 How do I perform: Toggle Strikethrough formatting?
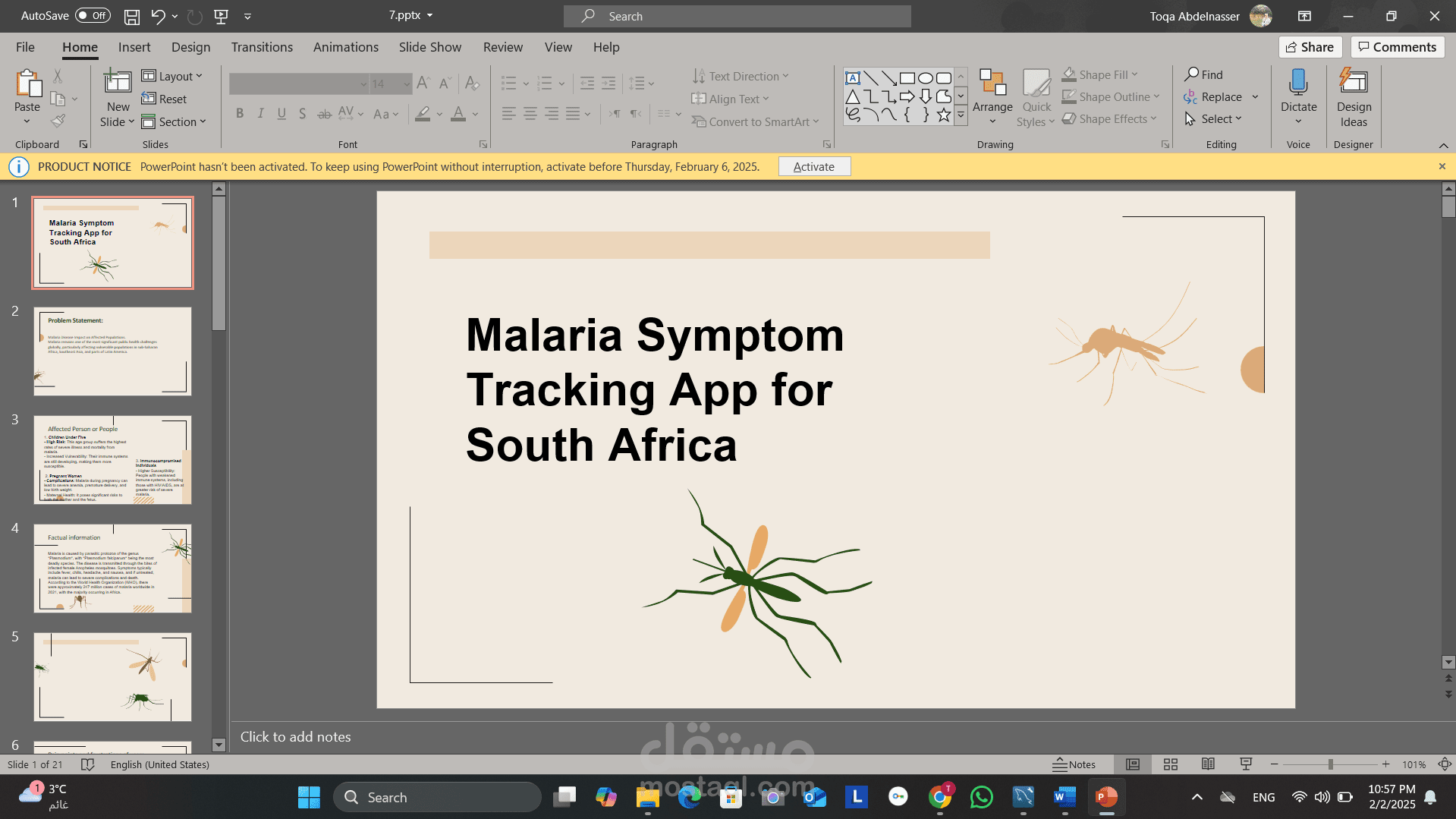tap(324, 114)
